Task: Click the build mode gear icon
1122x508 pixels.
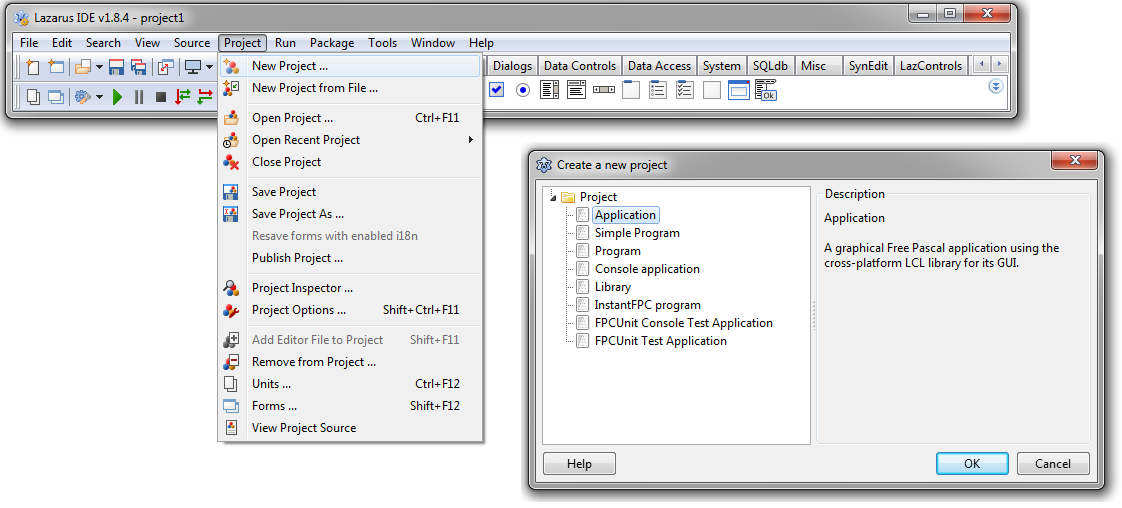Action: (83, 96)
